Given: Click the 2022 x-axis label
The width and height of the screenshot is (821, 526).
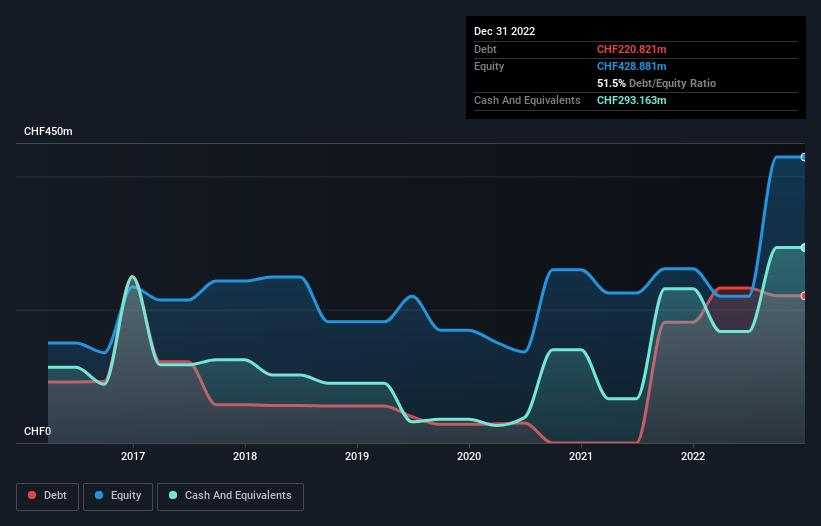Looking at the screenshot, I should coord(693,456).
